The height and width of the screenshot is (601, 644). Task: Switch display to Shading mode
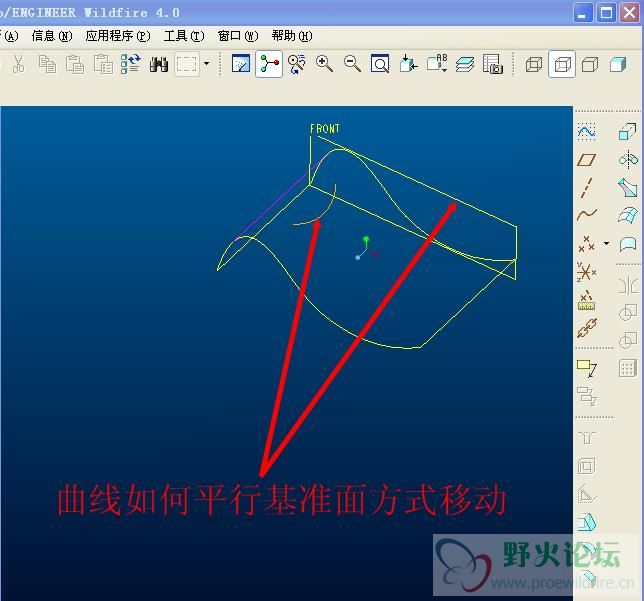coord(618,64)
